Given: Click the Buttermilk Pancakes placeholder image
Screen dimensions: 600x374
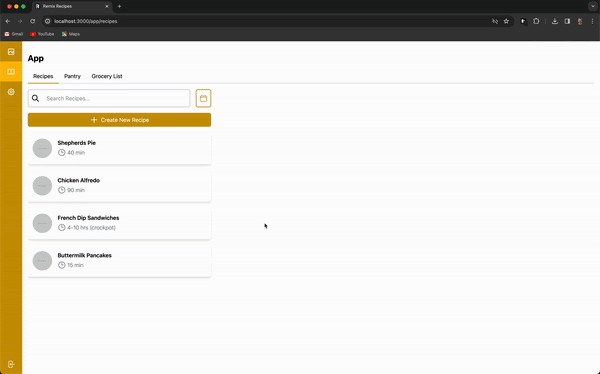Looking at the screenshot, I should tap(42, 261).
